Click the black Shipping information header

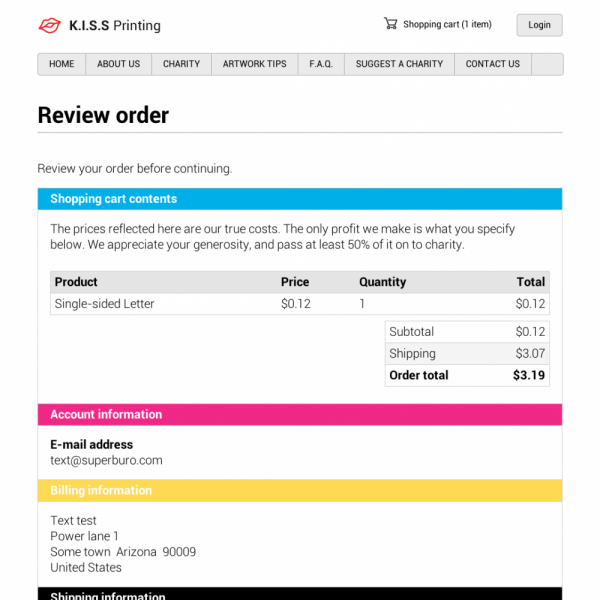(300, 595)
